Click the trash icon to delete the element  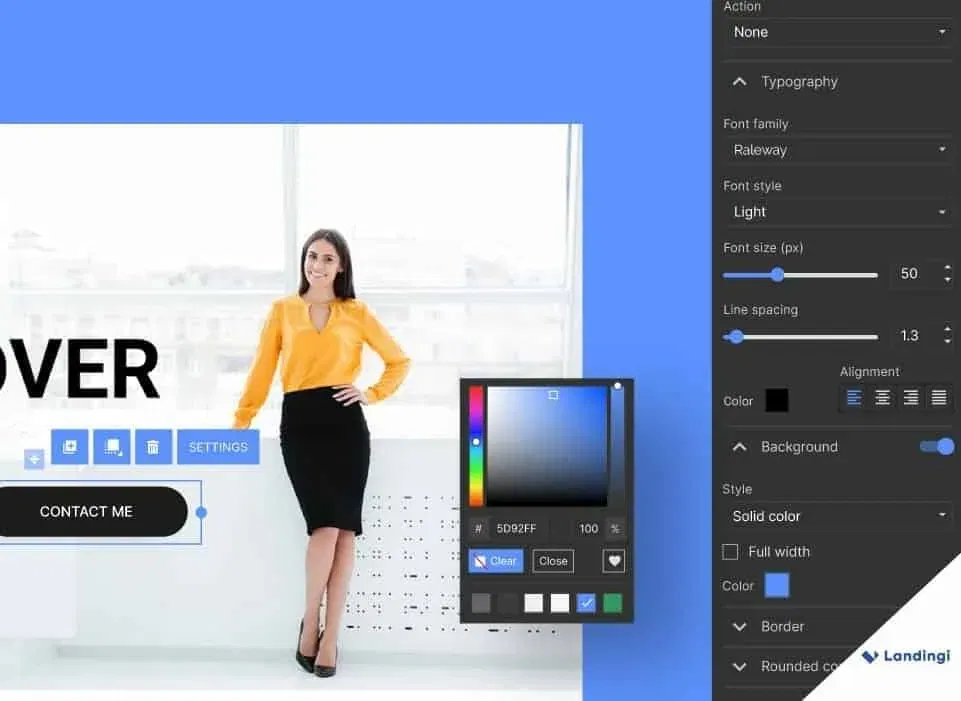coord(153,447)
